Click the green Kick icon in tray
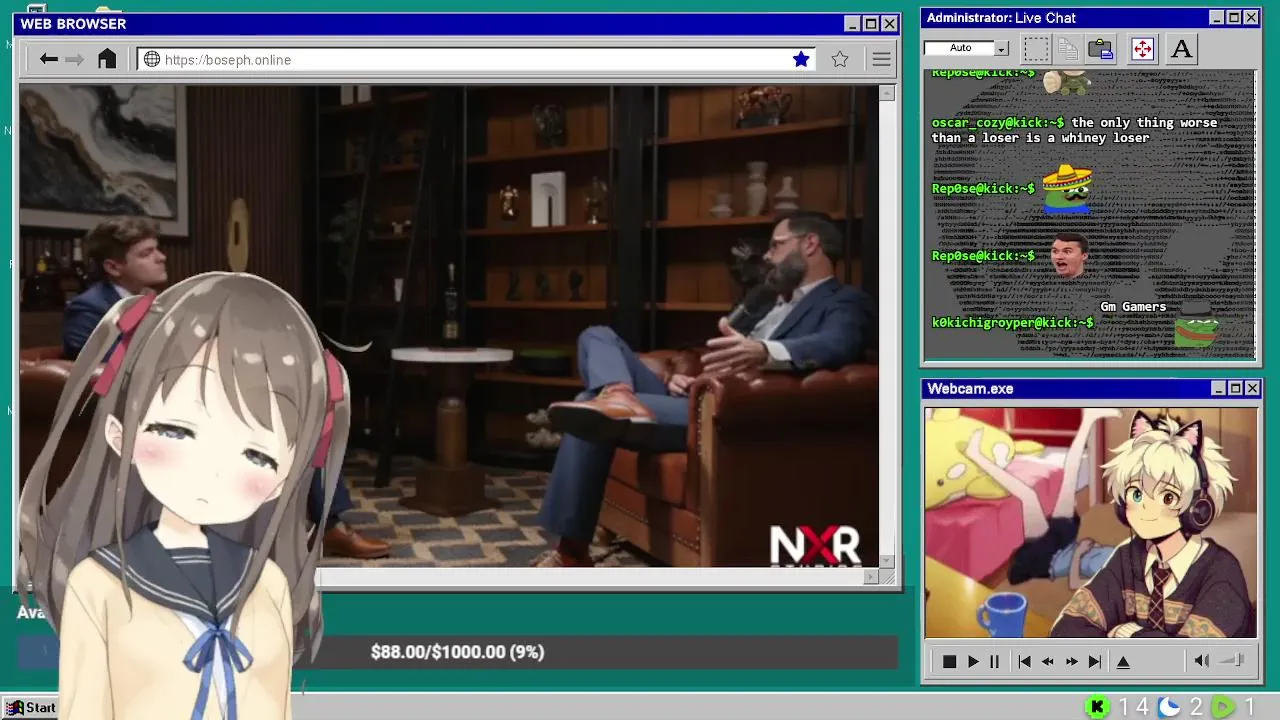This screenshot has width=1280, height=720. pos(1098,707)
